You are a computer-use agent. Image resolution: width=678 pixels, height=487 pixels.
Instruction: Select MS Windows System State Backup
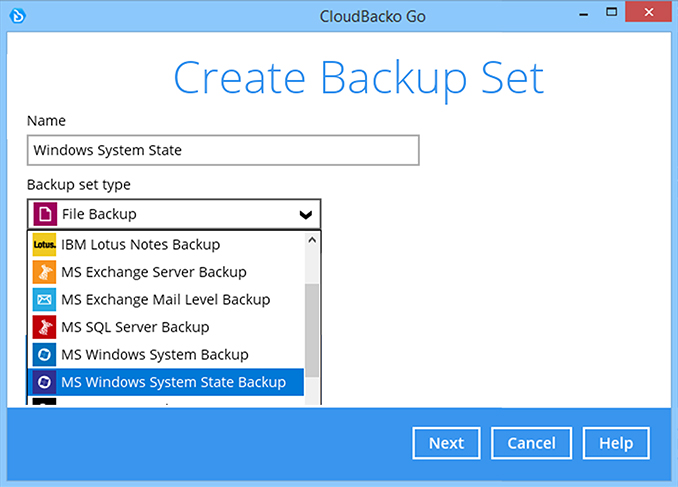[x=166, y=382]
